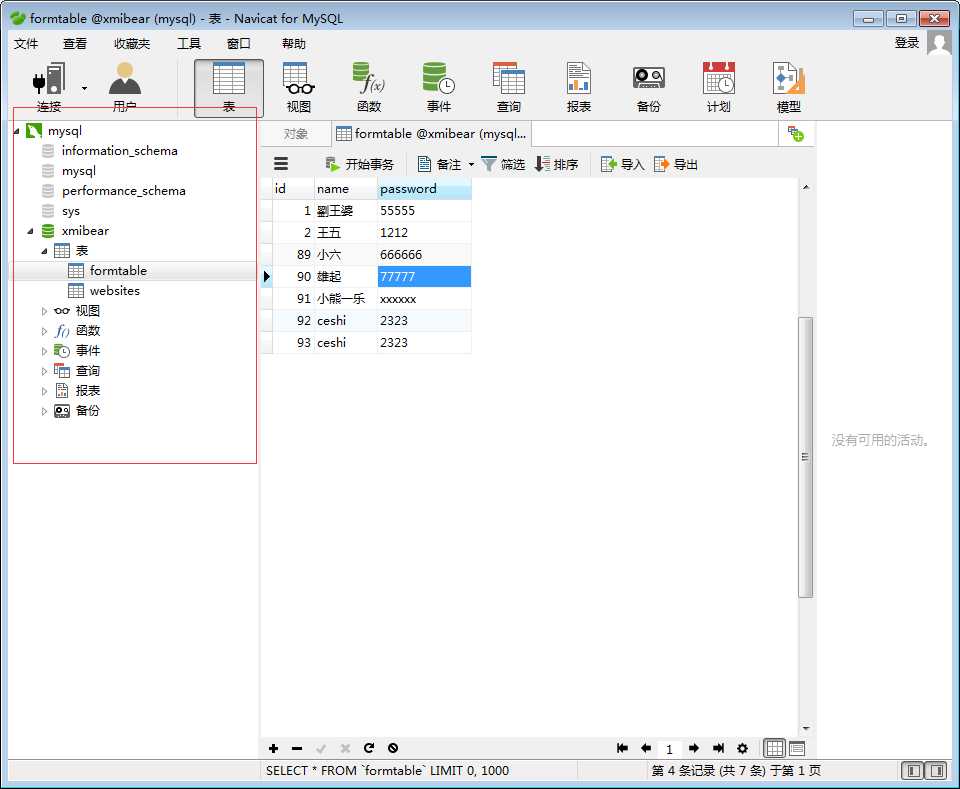Viewport: 960px width, 789px height.
Task: Open the 窗口 menu
Action: 238,43
